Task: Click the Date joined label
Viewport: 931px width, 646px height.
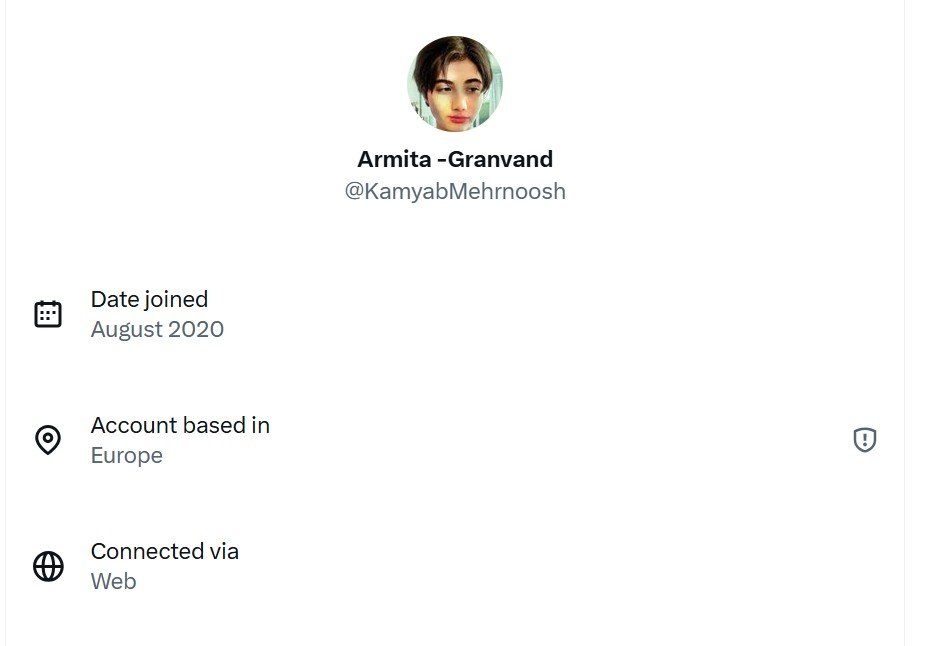Action: pyautogui.click(x=149, y=299)
